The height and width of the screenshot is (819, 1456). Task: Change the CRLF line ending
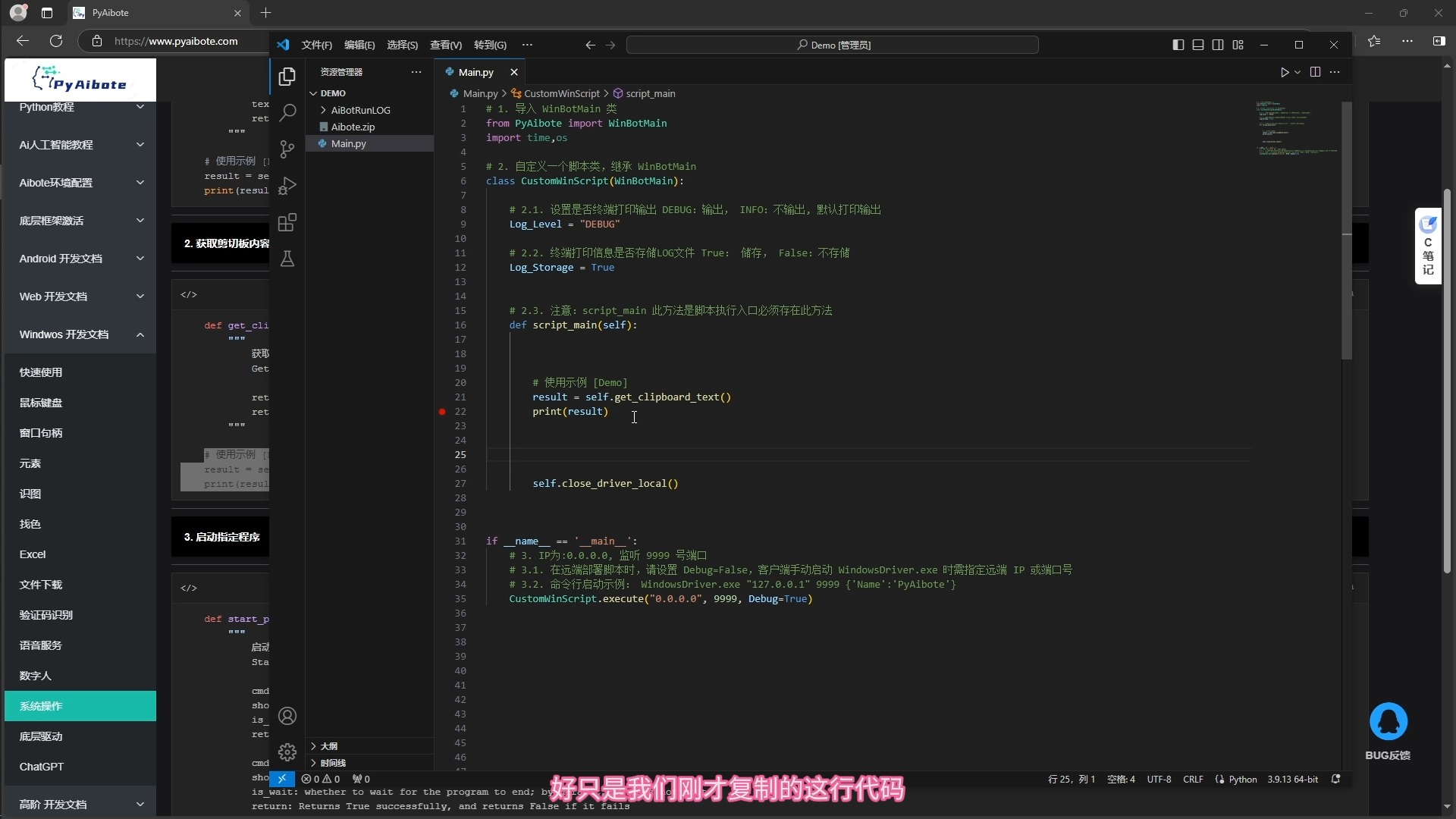1193,779
